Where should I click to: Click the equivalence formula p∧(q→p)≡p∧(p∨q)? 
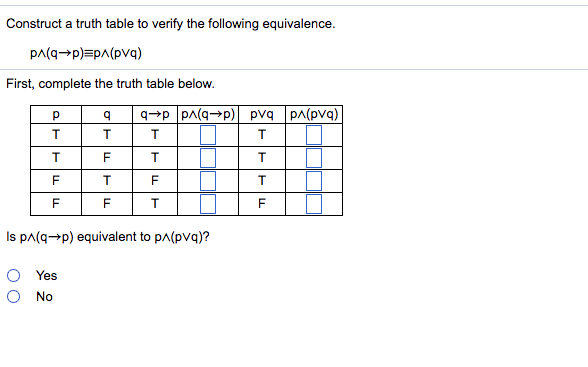pyautogui.click(x=86, y=53)
